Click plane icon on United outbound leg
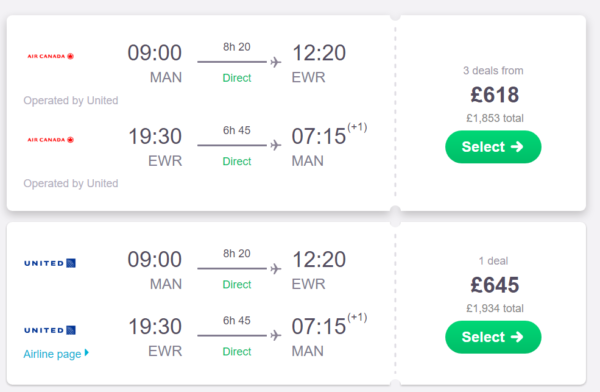Viewport: 600px width, 392px height. click(276, 269)
